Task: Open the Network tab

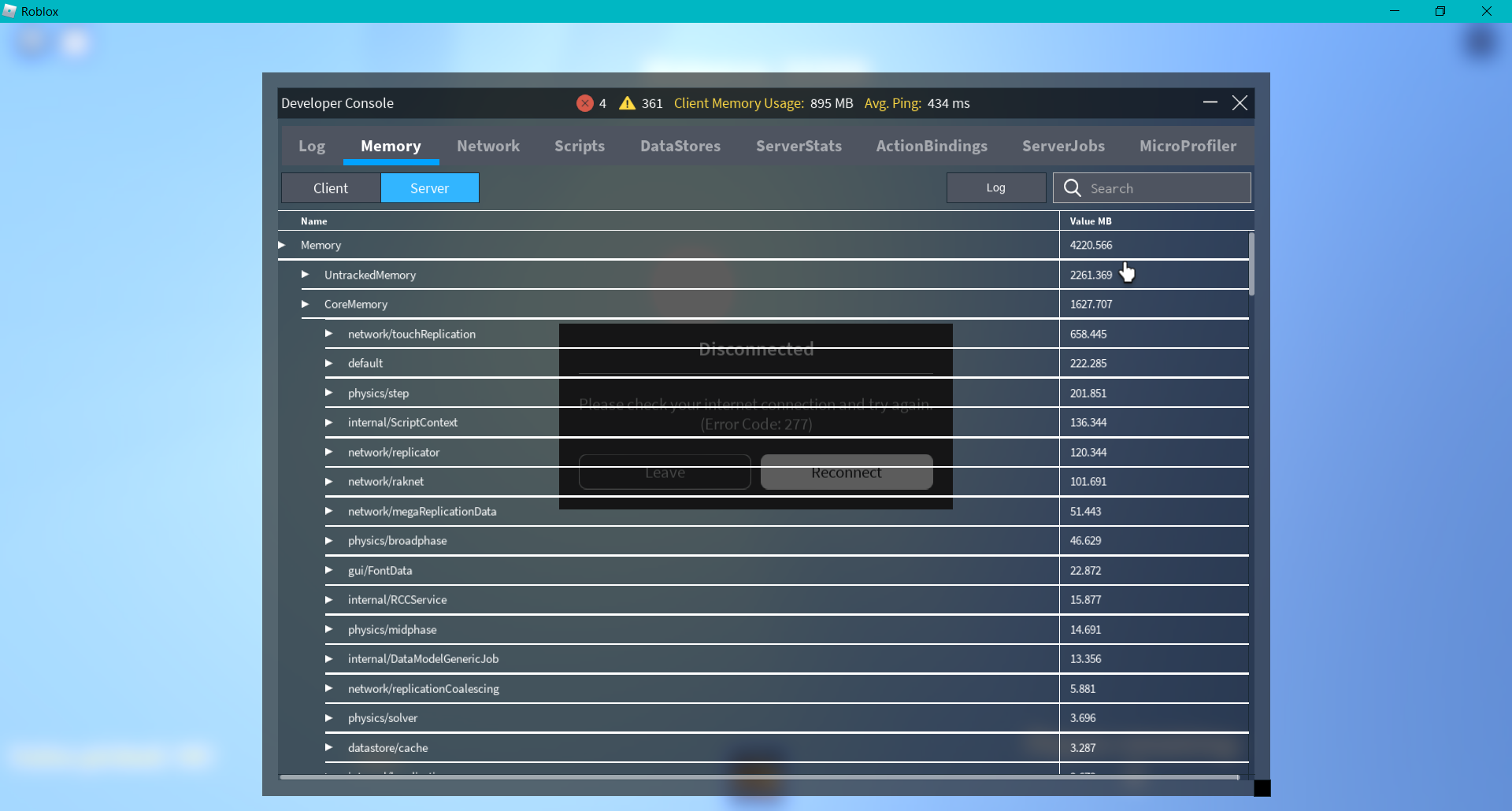Action: (x=488, y=146)
